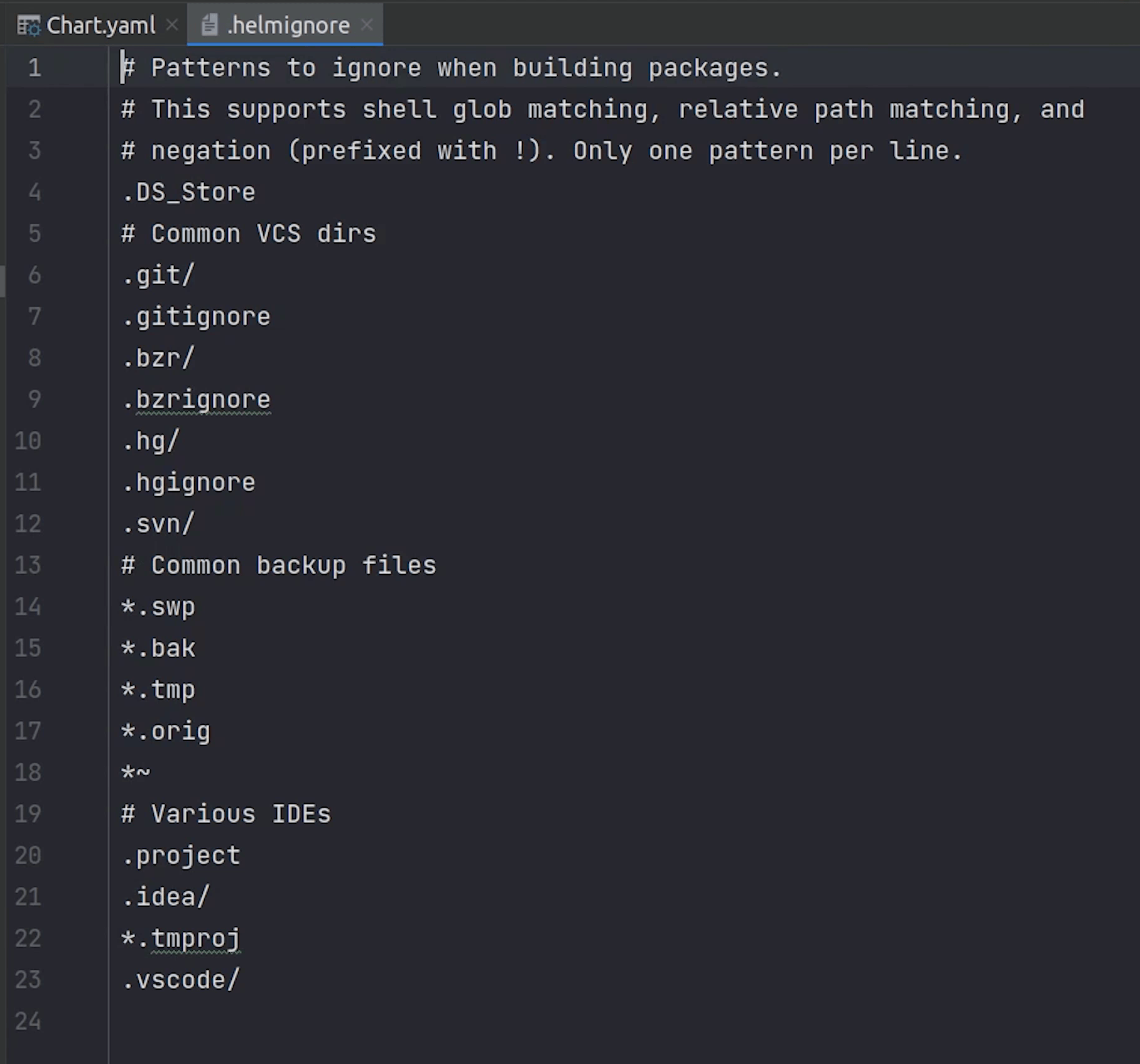The image size is (1140, 1064).
Task: Click the .helmignore file icon
Action: pos(209,26)
